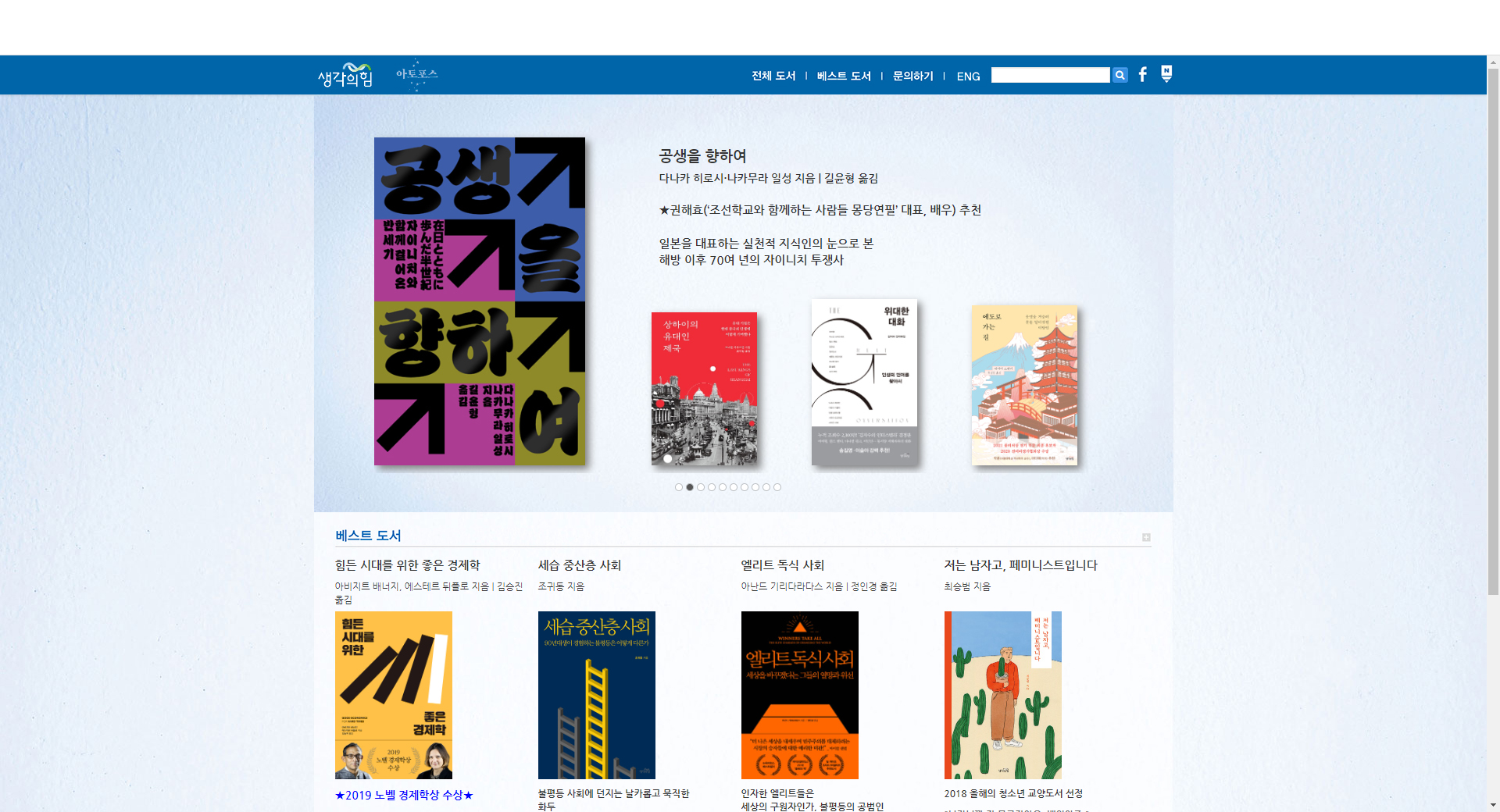Click the 생각의힘 logo
1500x812 pixels.
tap(345, 76)
